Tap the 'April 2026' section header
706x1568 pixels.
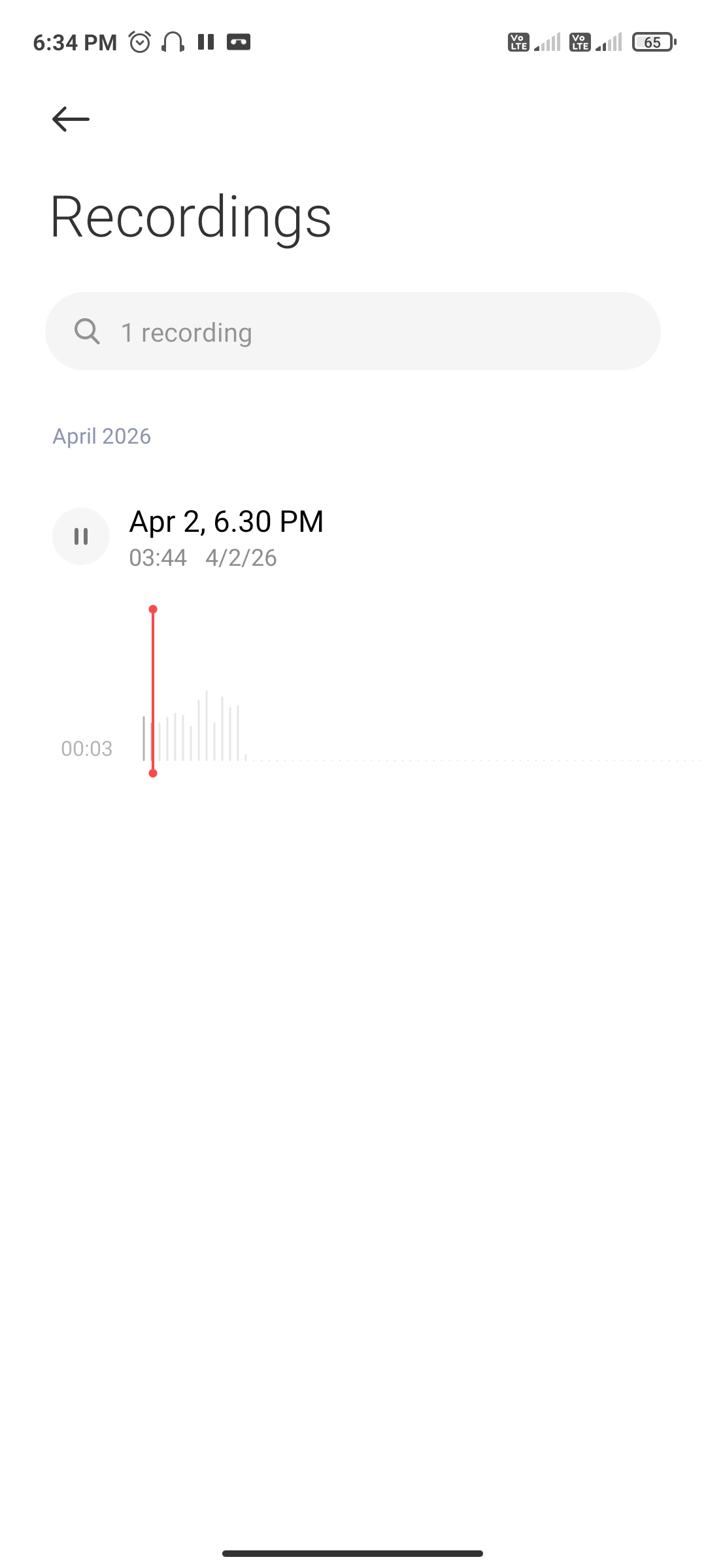click(x=102, y=436)
